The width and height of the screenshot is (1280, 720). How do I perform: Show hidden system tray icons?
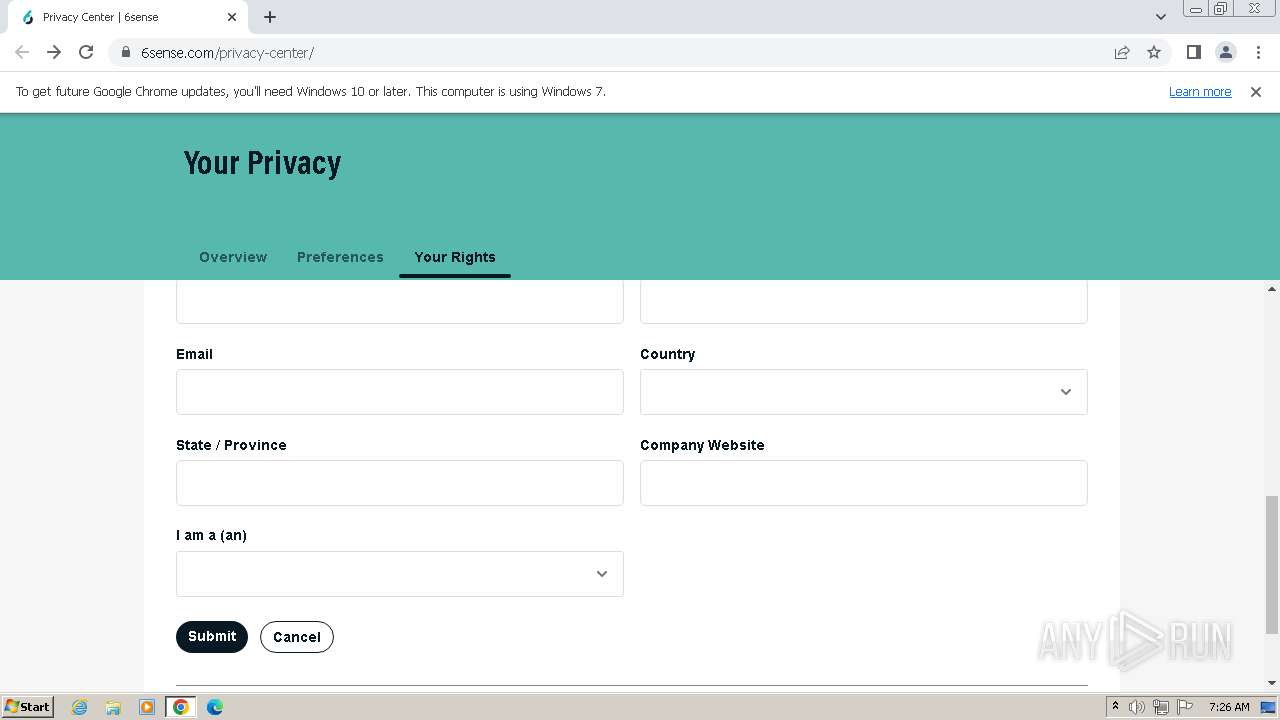pos(1115,707)
